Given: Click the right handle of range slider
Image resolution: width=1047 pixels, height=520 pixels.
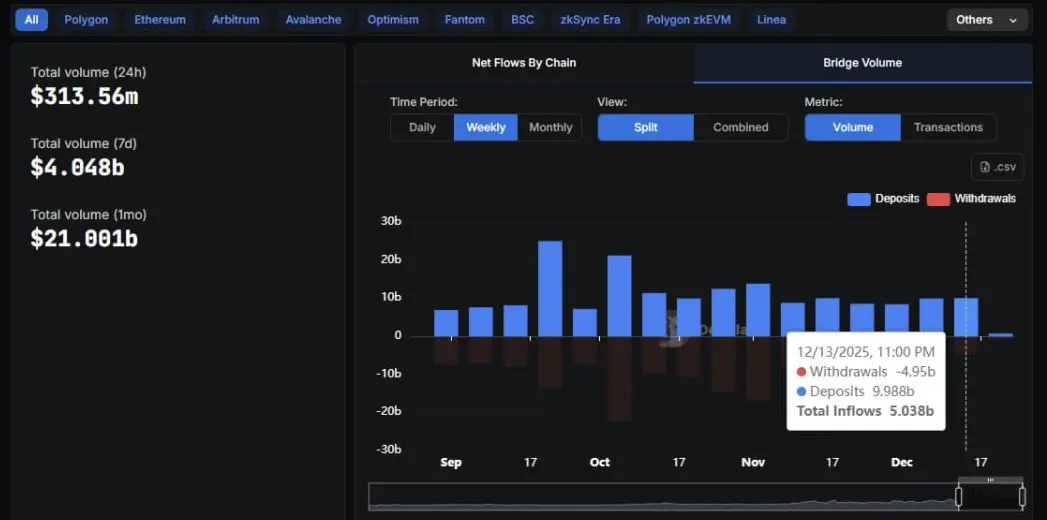Looking at the screenshot, I should tap(1022, 497).
